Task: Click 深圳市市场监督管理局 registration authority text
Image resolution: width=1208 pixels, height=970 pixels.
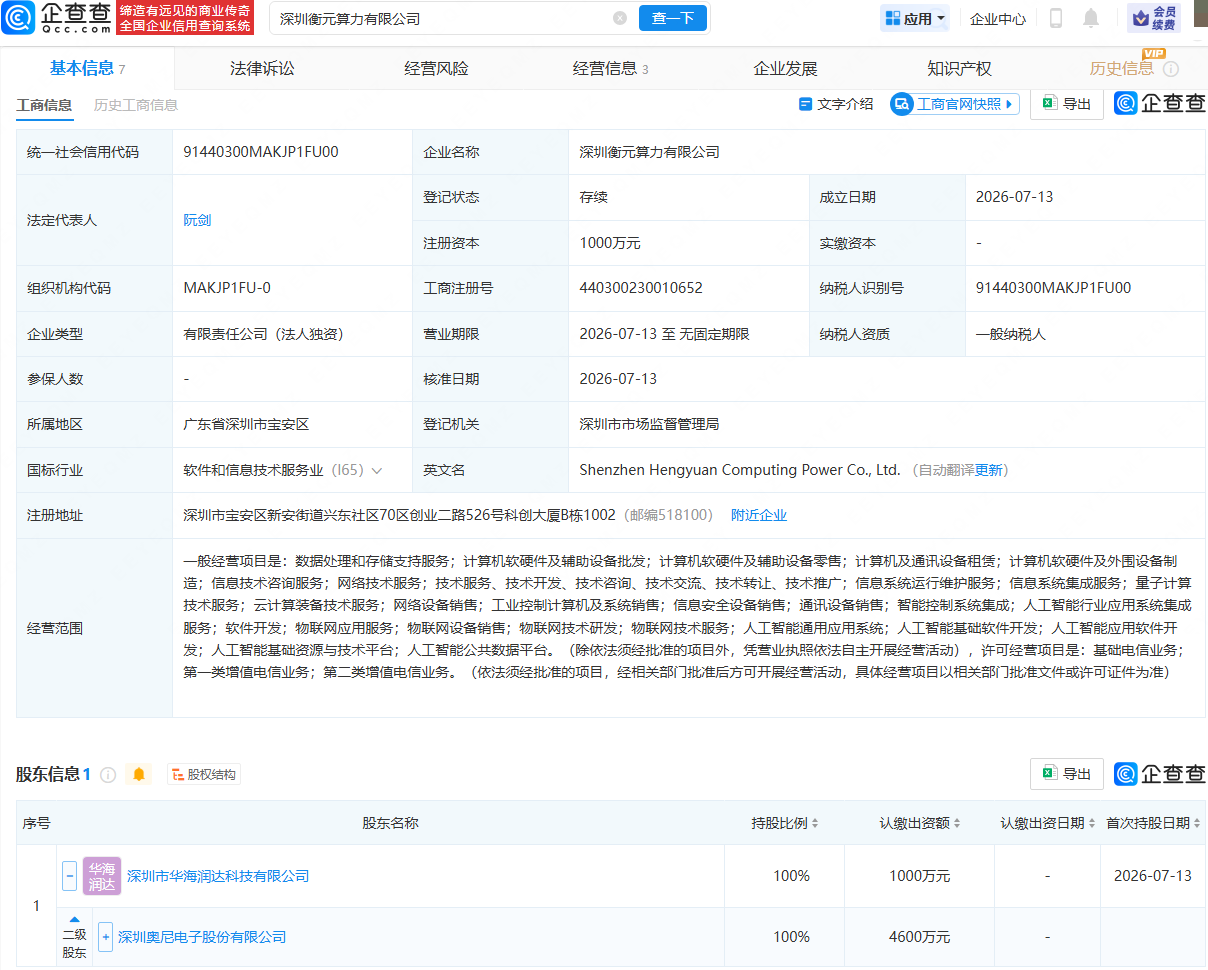Action: tap(649, 424)
